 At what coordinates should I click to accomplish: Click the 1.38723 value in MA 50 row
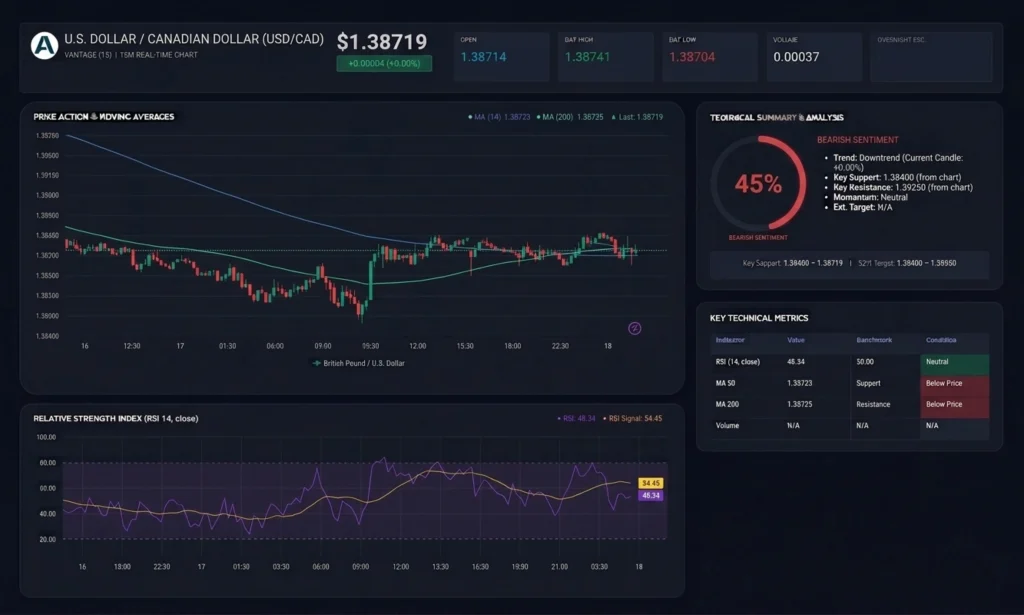click(799, 383)
